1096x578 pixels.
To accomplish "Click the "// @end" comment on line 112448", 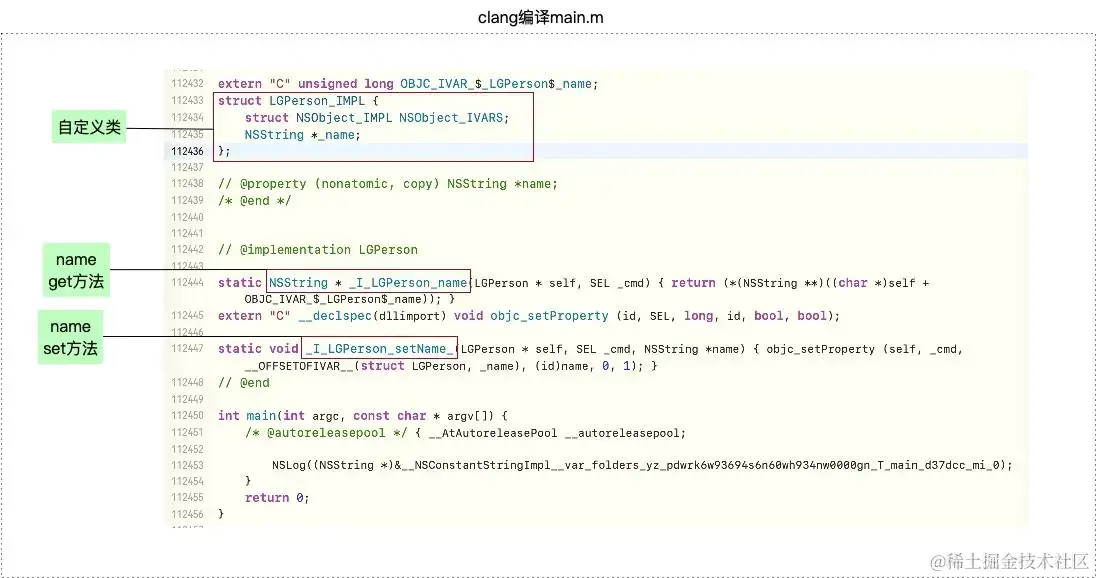I will coord(243,382).
